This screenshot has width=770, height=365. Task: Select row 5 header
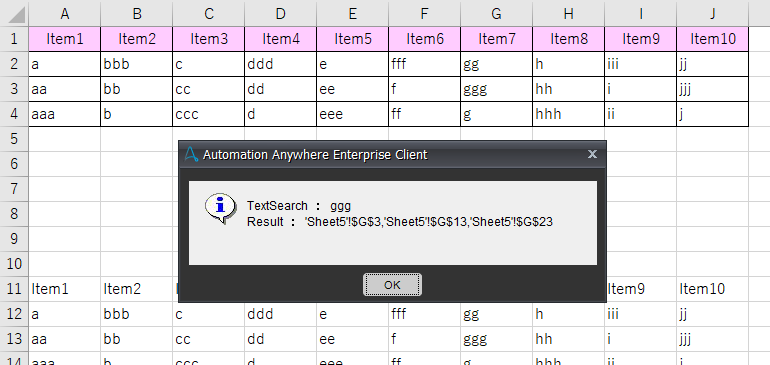[14, 139]
